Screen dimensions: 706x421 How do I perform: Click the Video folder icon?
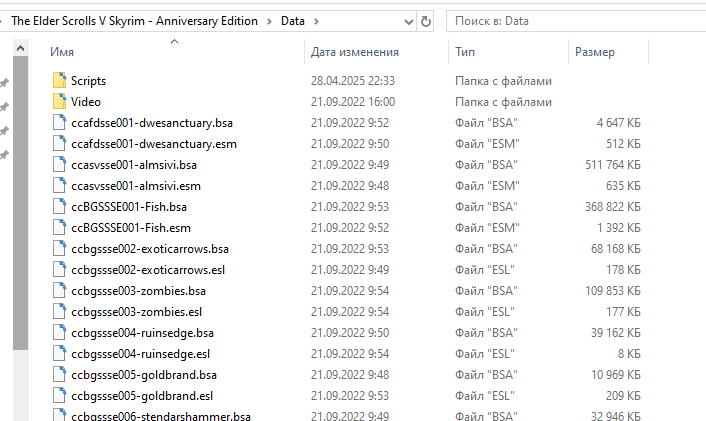pyautogui.click(x=59, y=102)
